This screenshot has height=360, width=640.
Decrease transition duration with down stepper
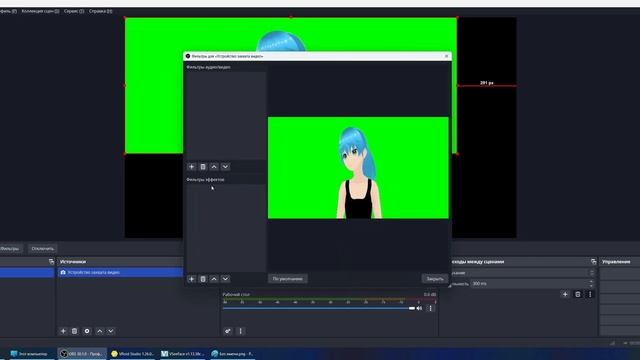591,285
